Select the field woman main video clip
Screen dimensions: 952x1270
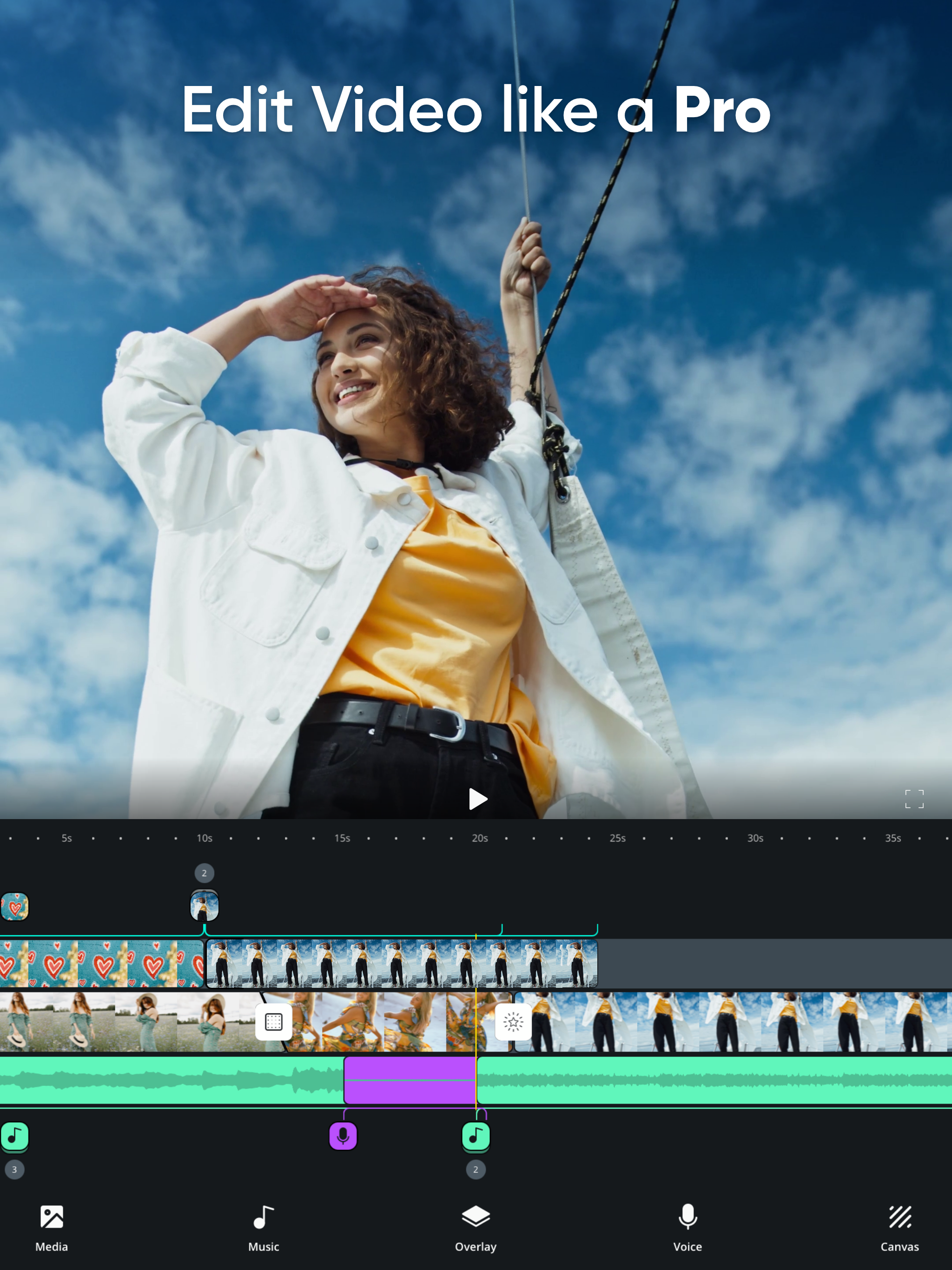(x=126, y=1022)
